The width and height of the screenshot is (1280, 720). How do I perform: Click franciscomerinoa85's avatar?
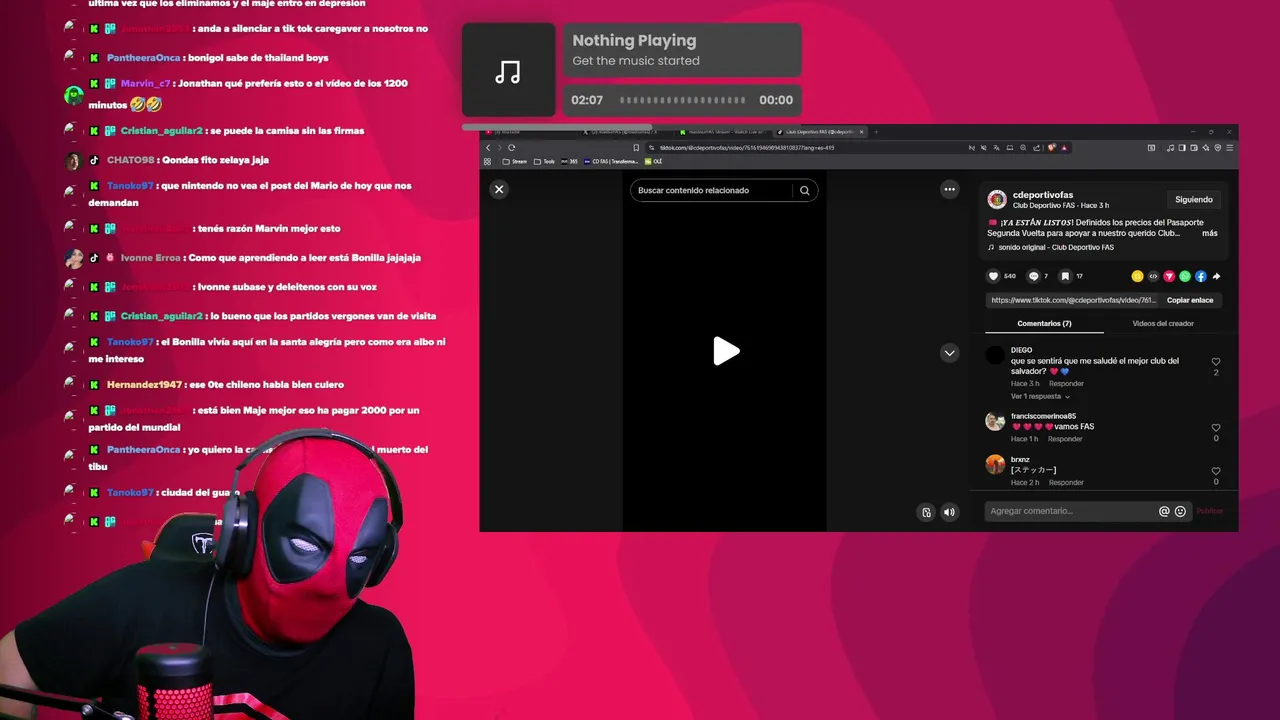pyautogui.click(x=995, y=421)
